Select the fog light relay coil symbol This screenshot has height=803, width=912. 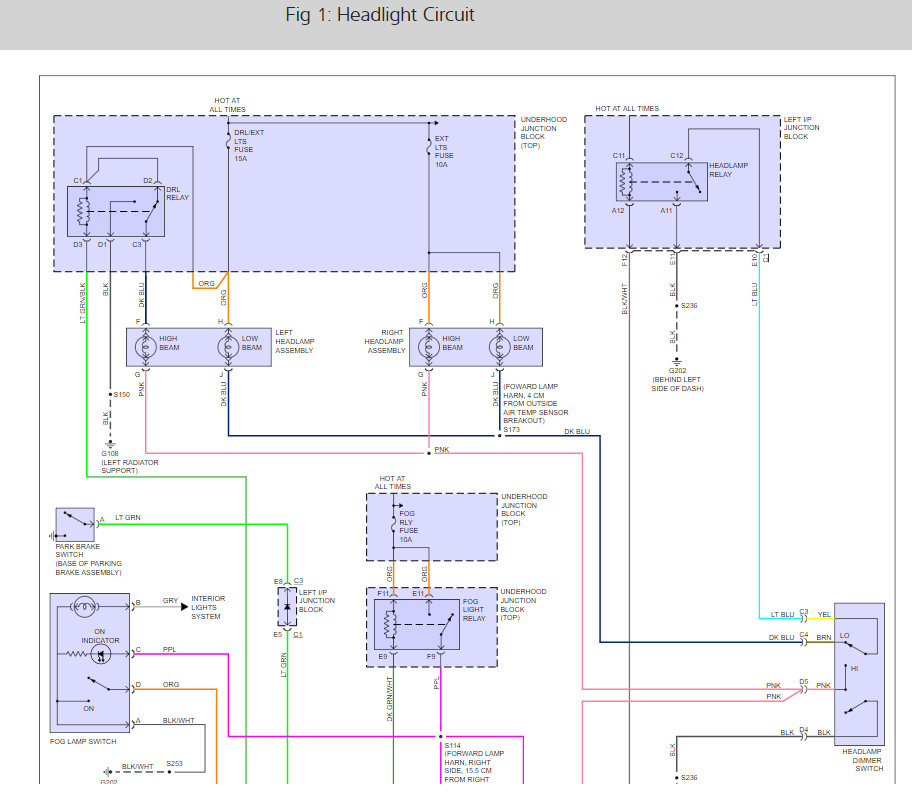tap(390, 625)
